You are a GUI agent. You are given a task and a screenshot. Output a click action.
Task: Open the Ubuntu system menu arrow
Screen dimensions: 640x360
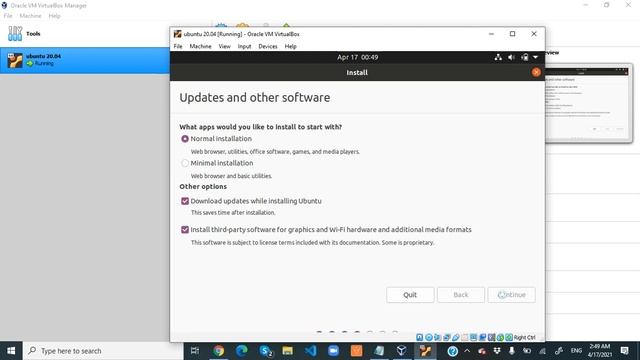536,57
